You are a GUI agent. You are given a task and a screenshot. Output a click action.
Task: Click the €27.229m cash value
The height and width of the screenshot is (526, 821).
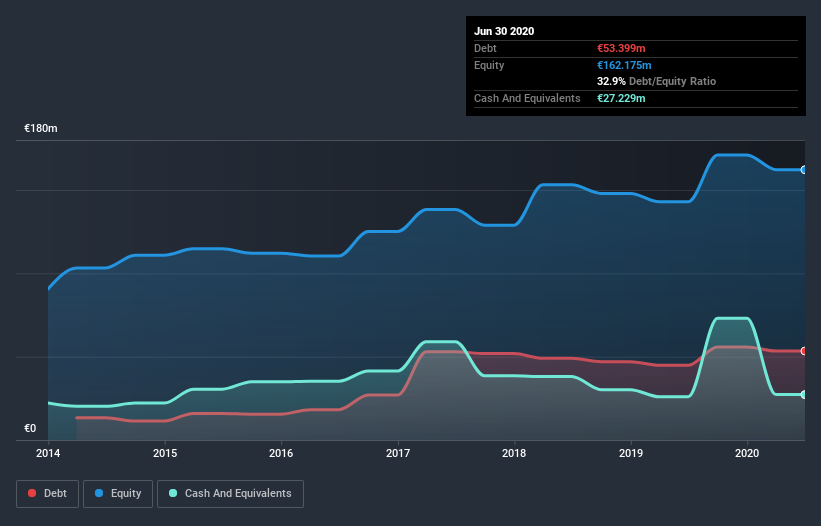[621, 98]
